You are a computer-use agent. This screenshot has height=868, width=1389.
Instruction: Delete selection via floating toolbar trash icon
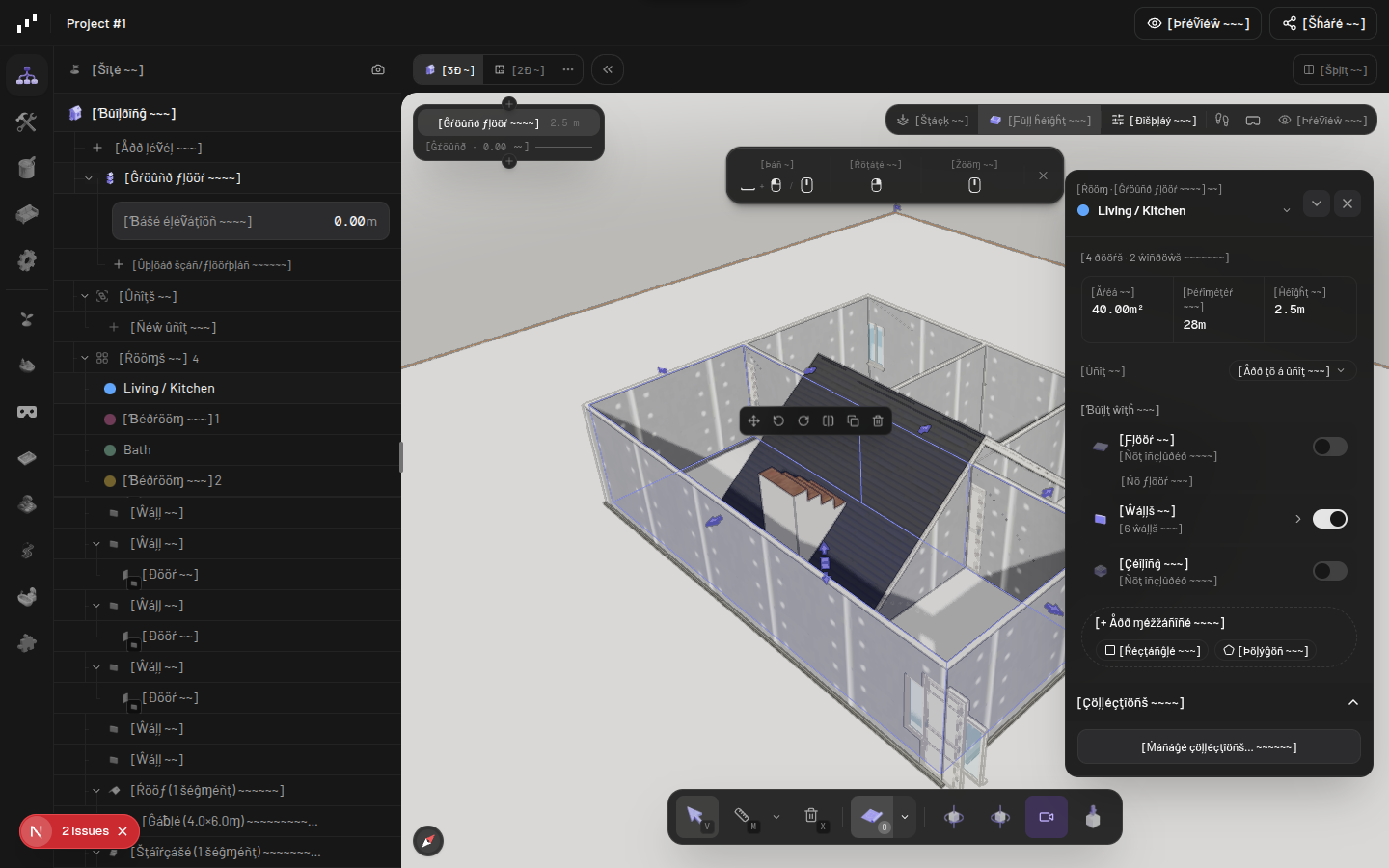[x=878, y=420]
